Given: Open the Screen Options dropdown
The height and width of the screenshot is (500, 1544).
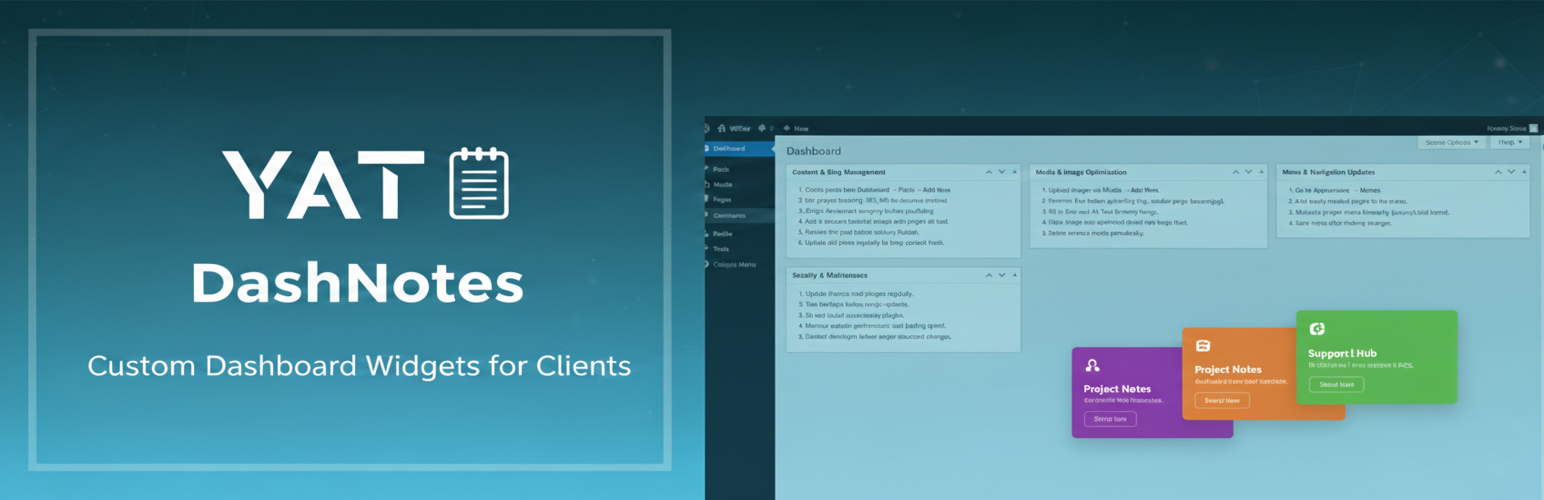Looking at the screenshot, I should tap(1450, 142).
